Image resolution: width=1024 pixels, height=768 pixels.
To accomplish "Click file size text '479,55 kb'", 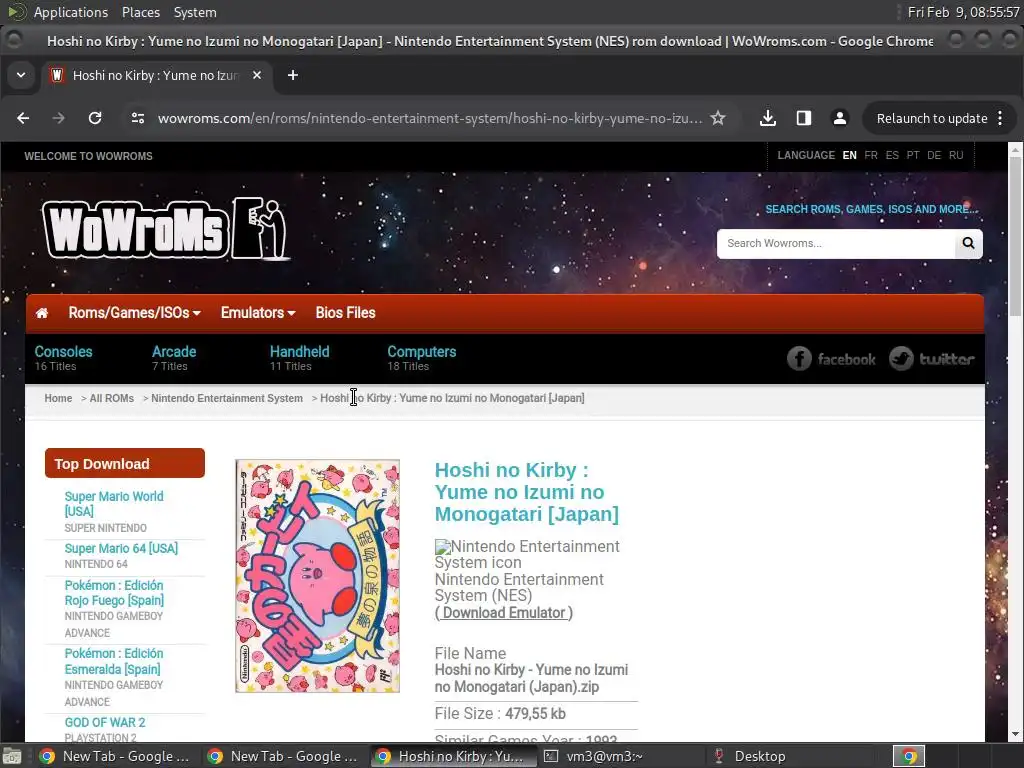I will (535, 714).
